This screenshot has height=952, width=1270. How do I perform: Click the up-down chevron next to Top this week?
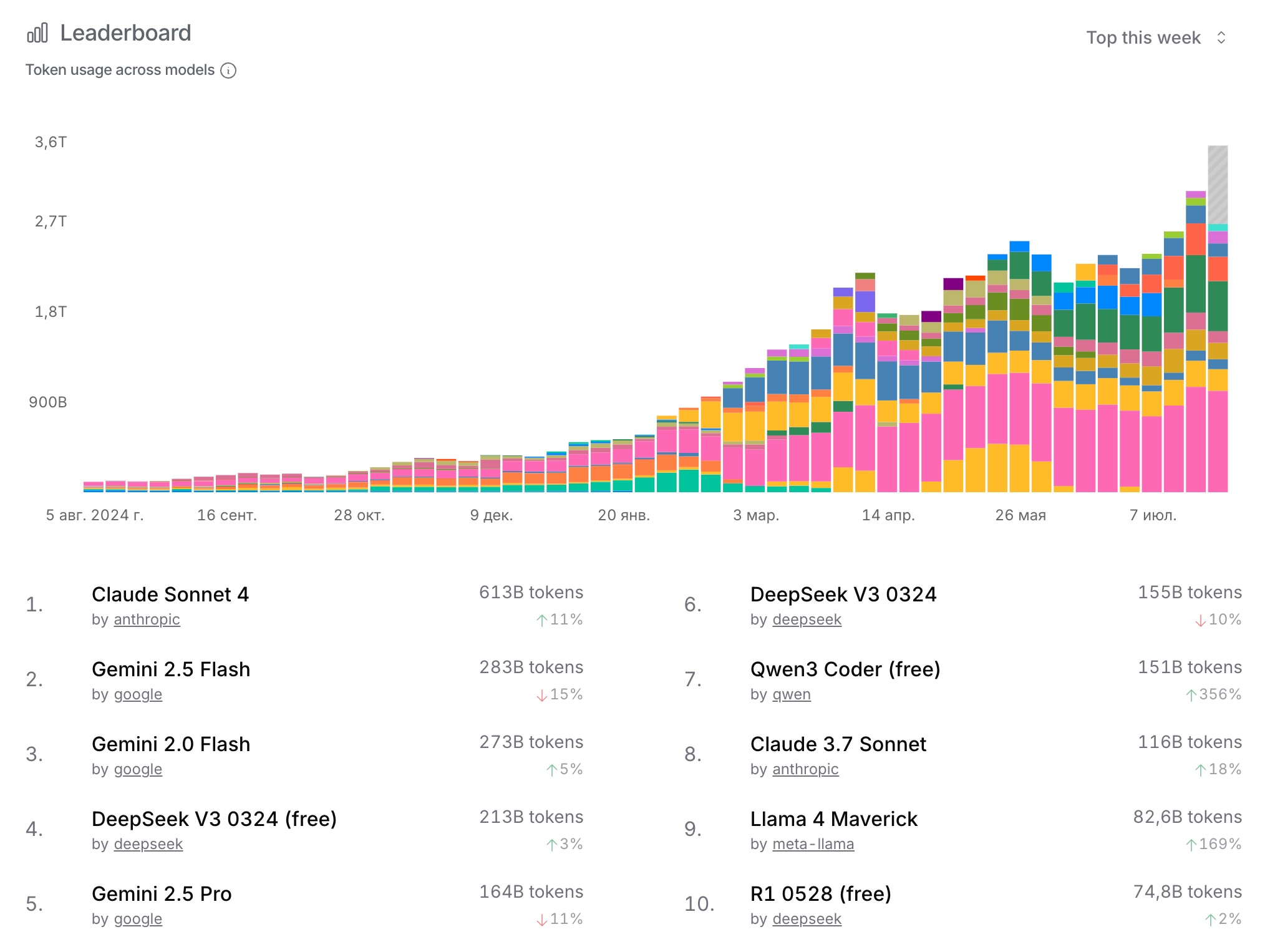1221,38
